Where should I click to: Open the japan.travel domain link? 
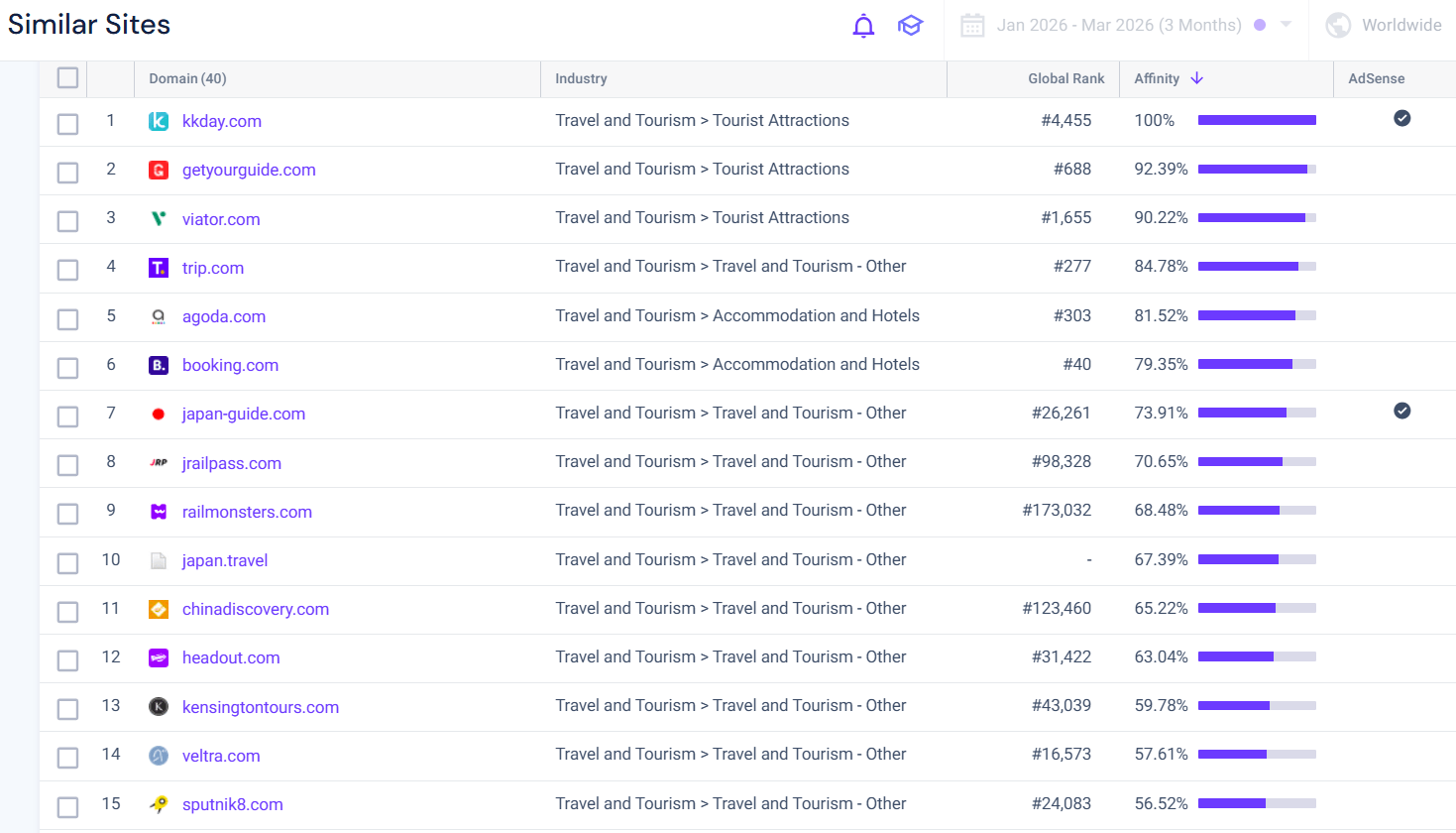[225, 560]
